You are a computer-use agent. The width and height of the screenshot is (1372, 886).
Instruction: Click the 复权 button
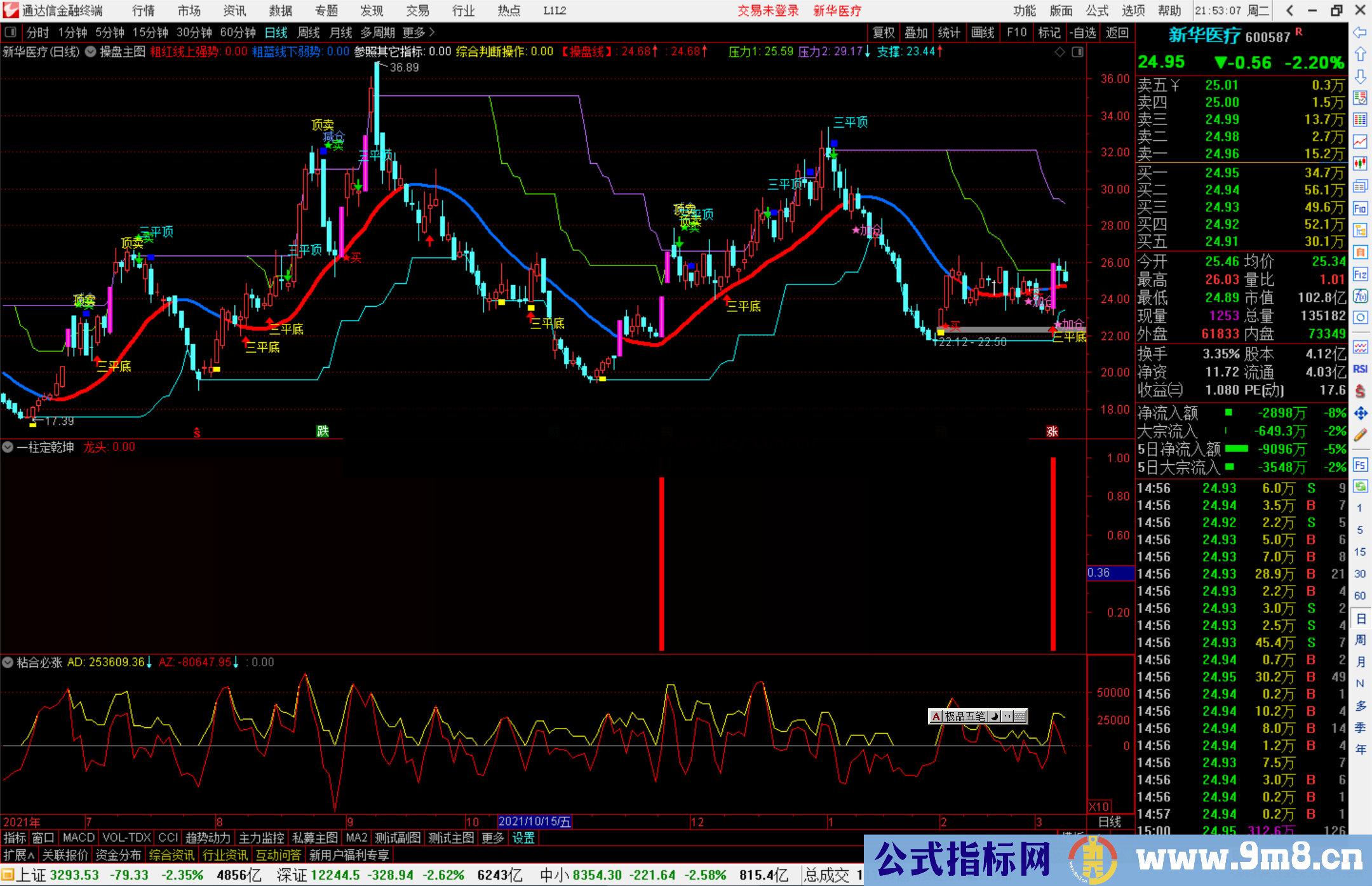pos(884,32)
